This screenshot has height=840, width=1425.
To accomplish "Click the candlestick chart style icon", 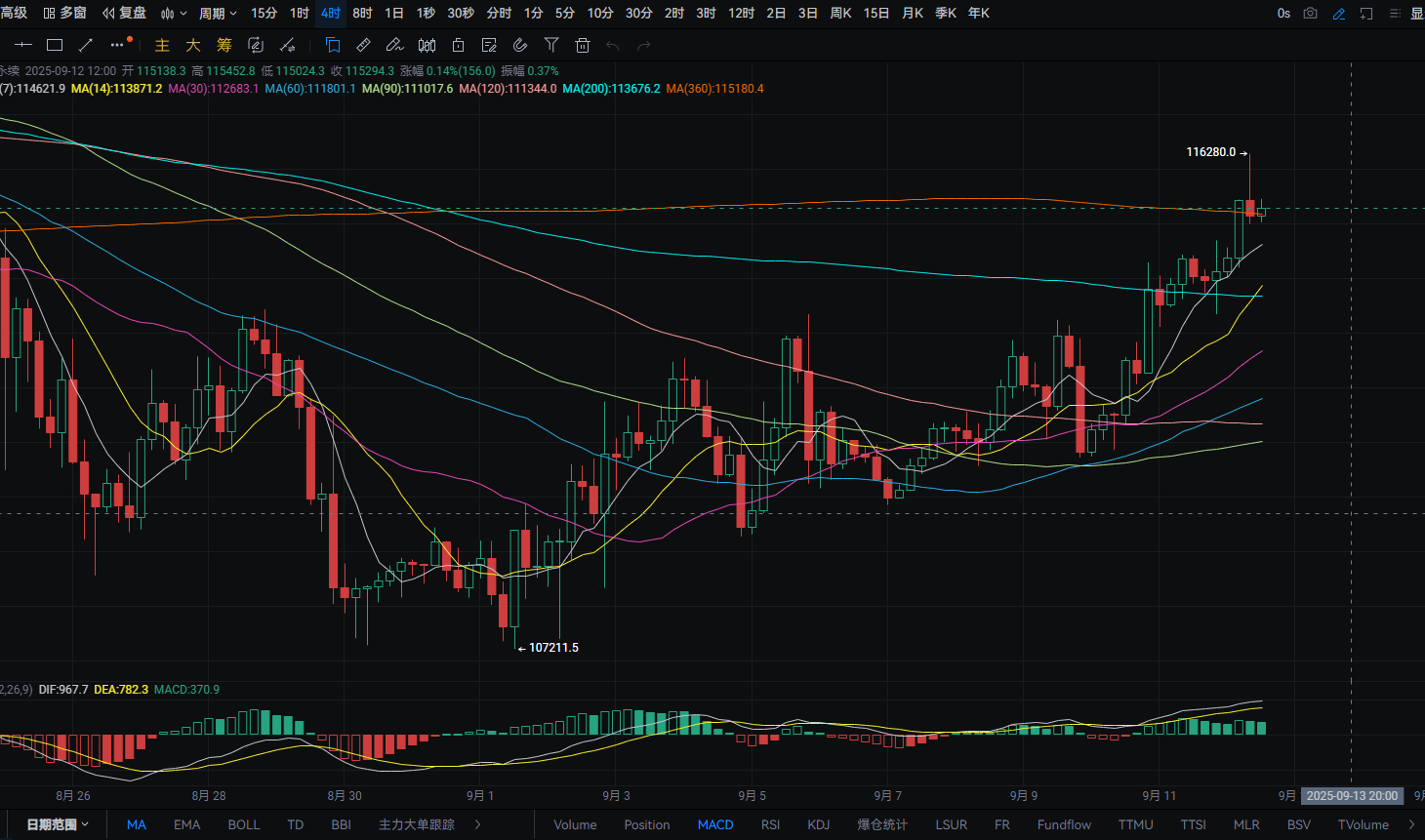I will (427, 45).
